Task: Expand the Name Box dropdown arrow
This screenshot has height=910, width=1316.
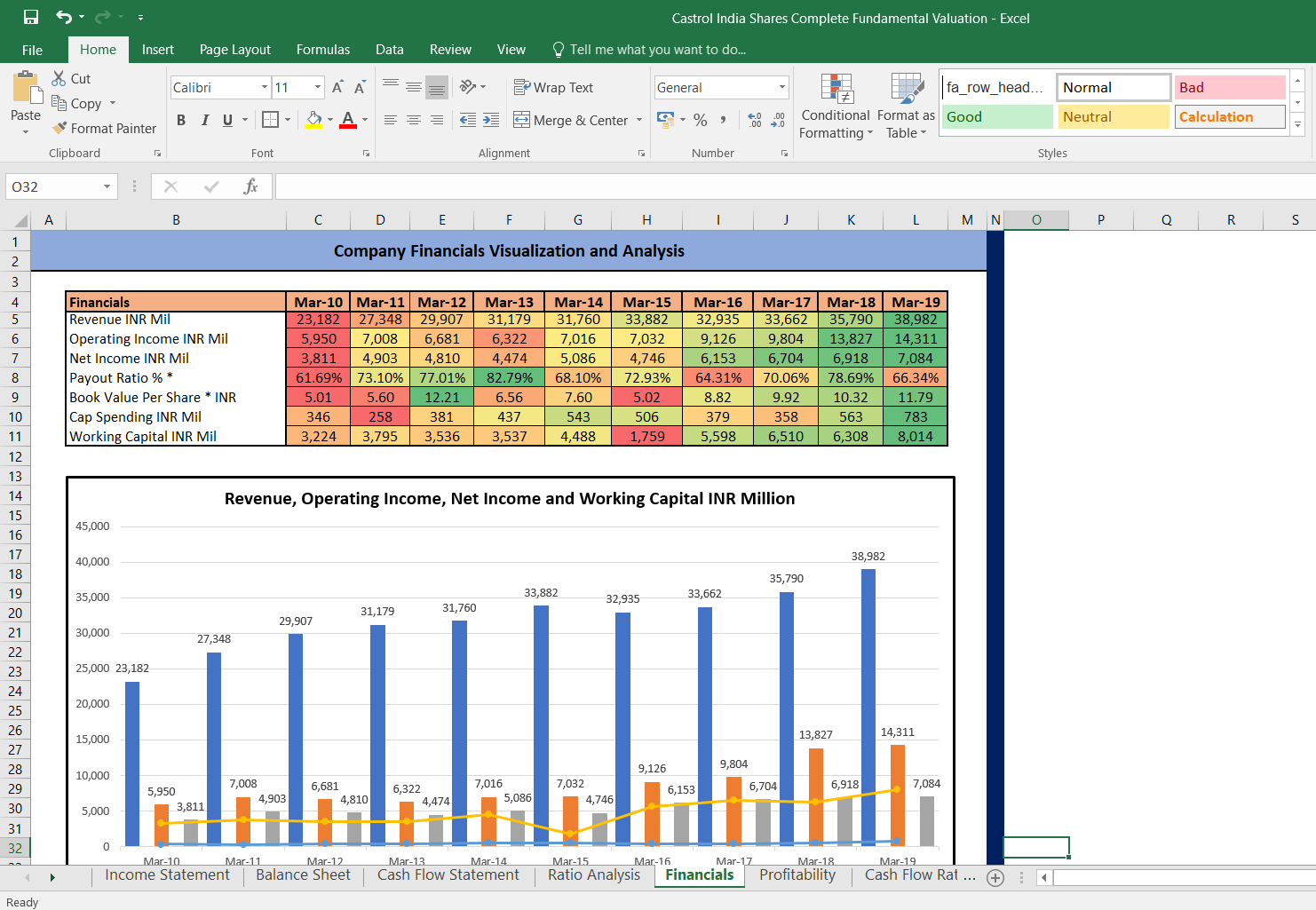Action: tap(107, 186)
